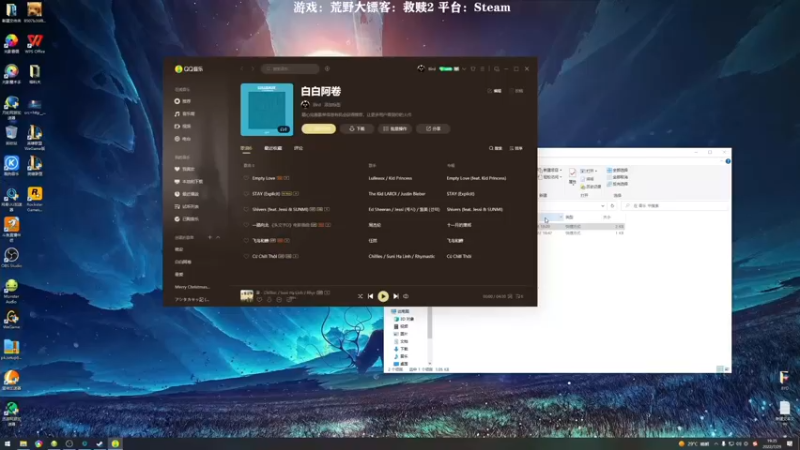Click the QQ Music search box
This screenshot has height=450, width=800.
pos(290,69)
